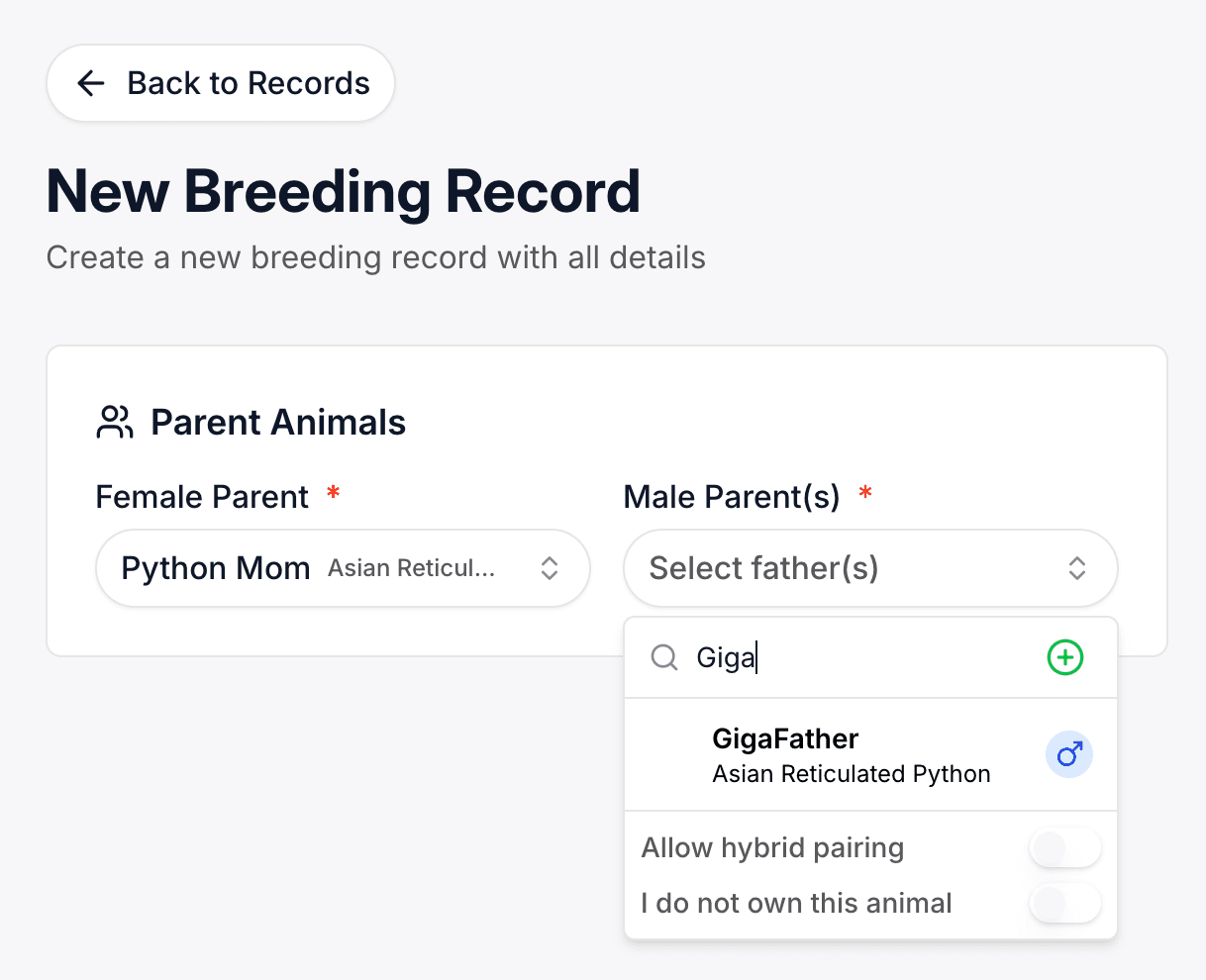Enable the Allow hybrid pairing switch
This screenshot has width=1206, height=980.
coord(1065,848)
